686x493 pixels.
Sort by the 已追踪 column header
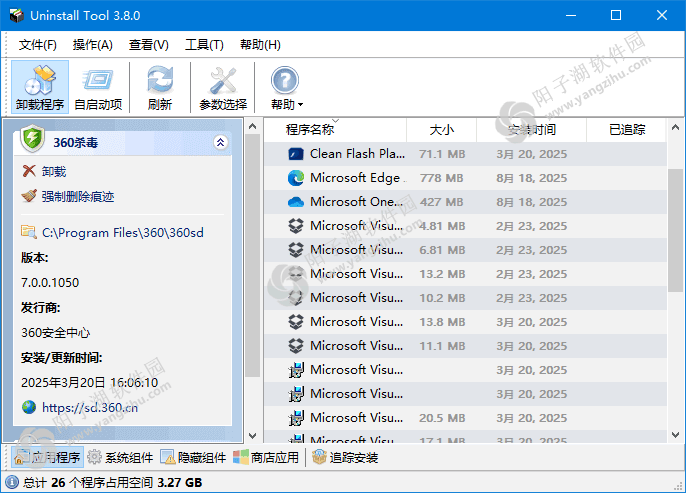[627, 129]
